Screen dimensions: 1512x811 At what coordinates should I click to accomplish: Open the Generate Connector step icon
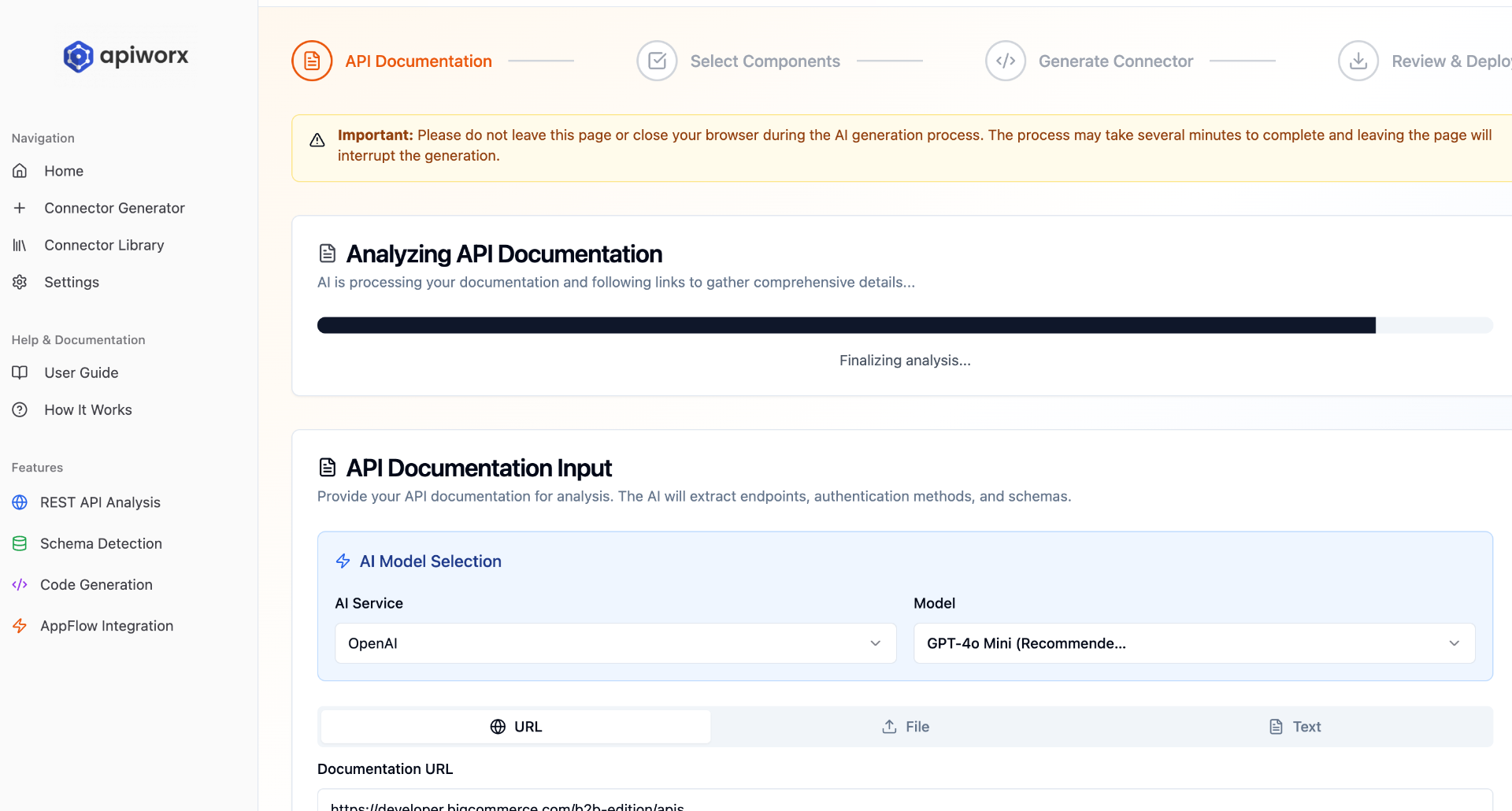click(x=1006, y=61)
